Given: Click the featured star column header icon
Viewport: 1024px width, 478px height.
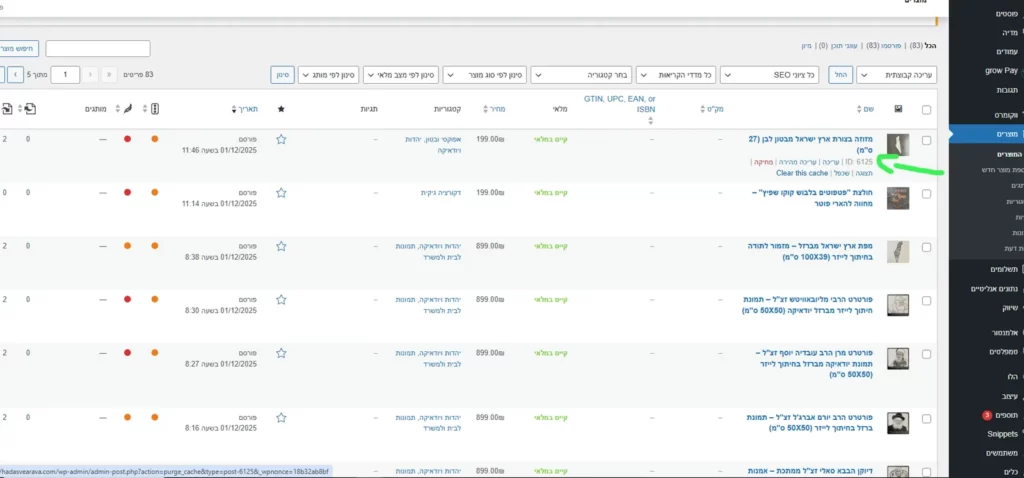Looking at the screenshot, I should [281, 109].
